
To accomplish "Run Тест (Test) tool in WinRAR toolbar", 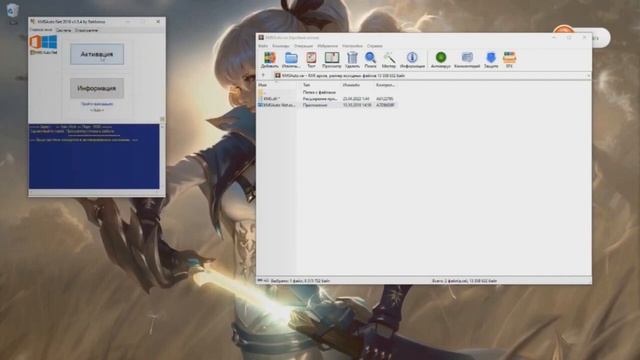I will coord(311,60).
